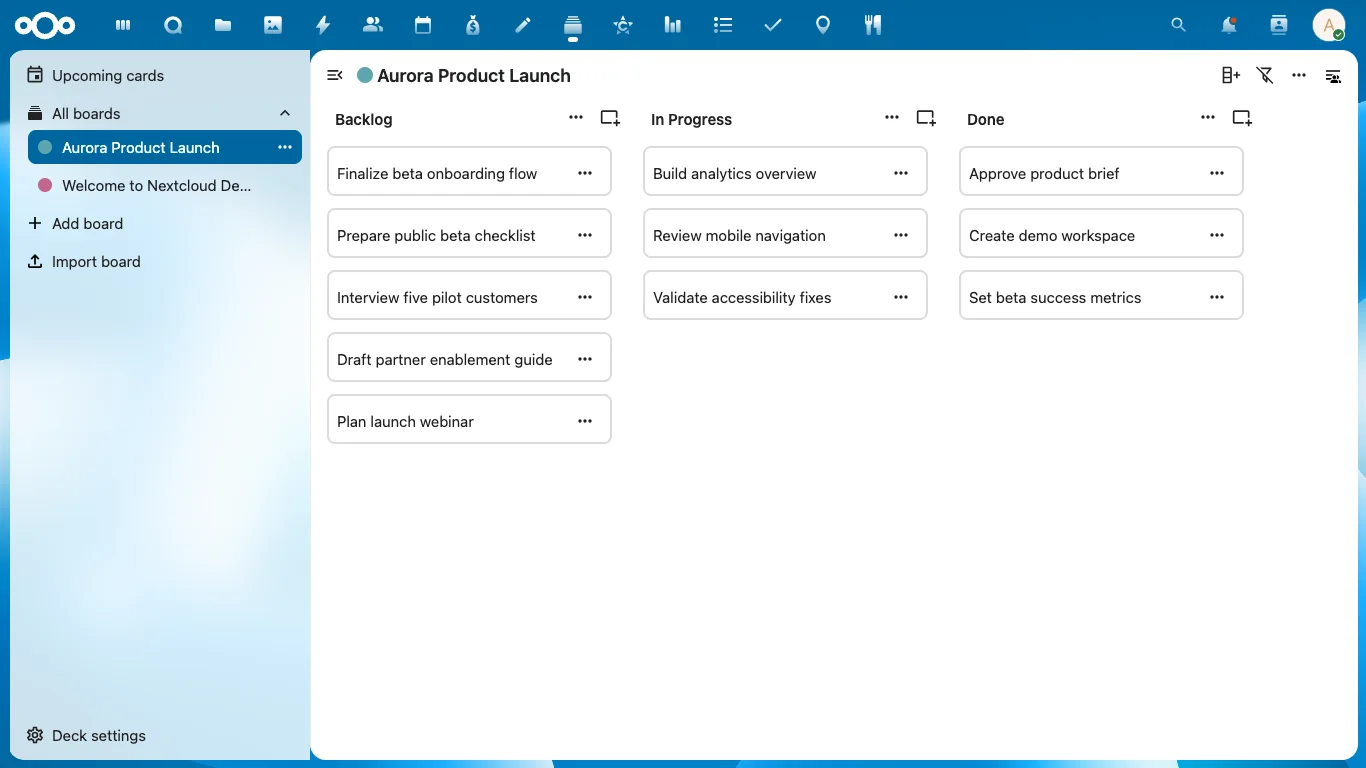Open the board view options three-dot menu

[x=1299, y=75]
